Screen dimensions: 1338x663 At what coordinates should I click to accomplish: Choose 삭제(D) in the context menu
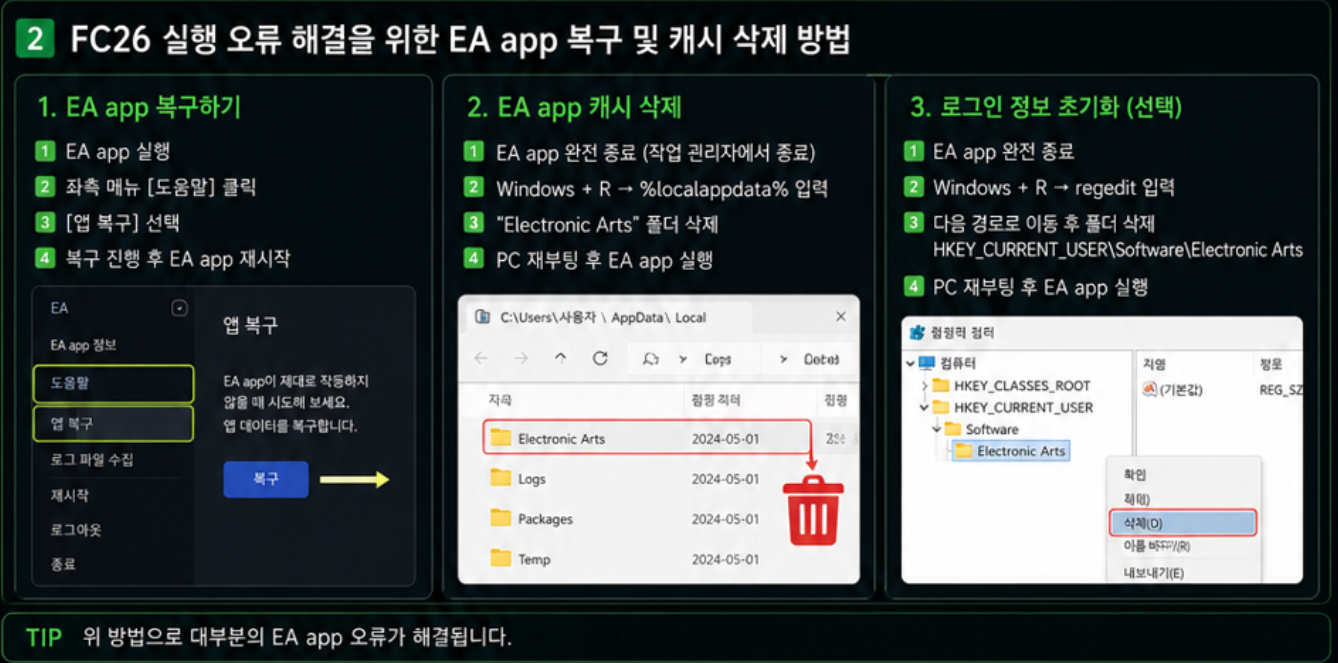pyautogui.click(x=1183, y=523)
